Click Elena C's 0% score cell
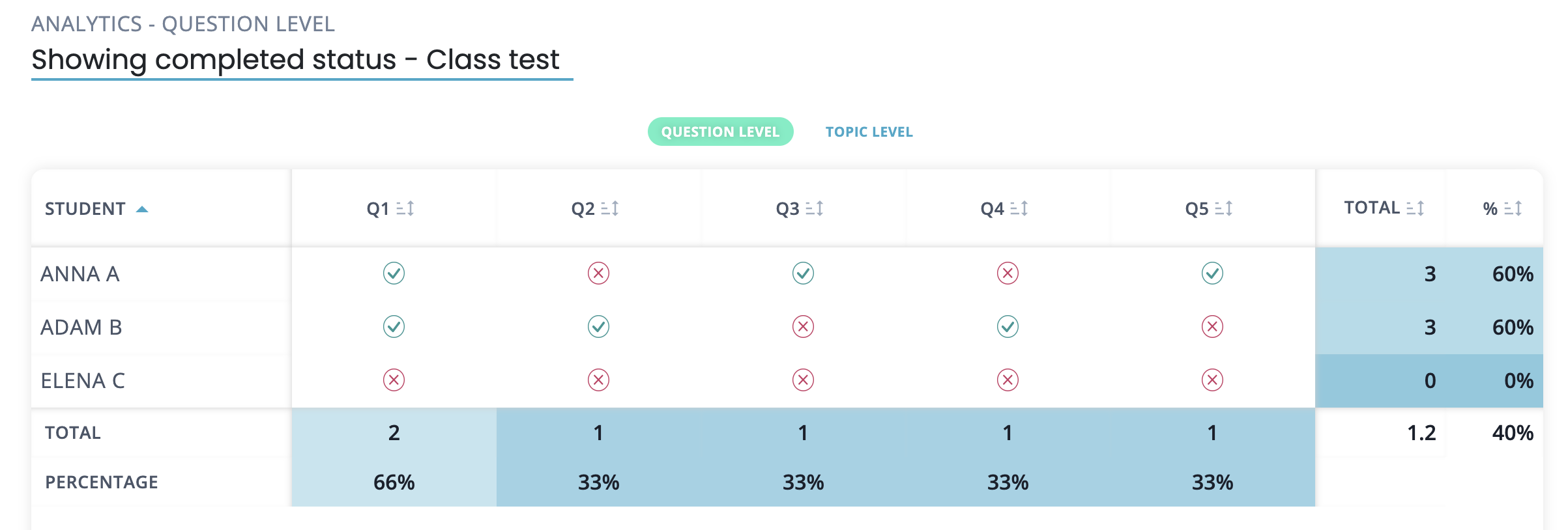Screen dimensions: 1568x530 1518,381
